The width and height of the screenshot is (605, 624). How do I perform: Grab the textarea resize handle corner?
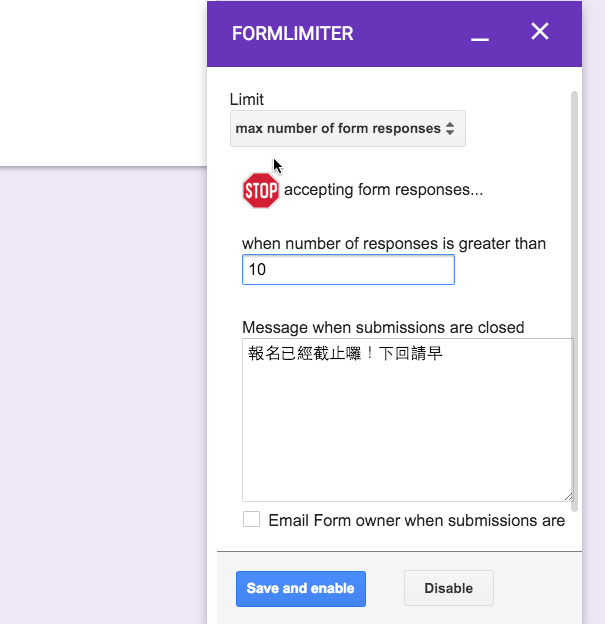click(x=568, y=497)
